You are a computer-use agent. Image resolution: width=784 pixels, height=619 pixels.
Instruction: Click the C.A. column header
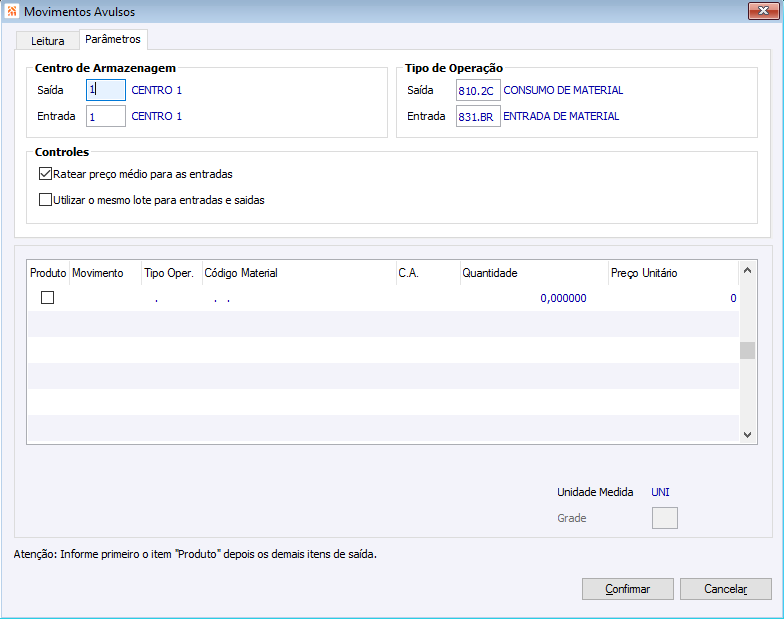[428, 273]
